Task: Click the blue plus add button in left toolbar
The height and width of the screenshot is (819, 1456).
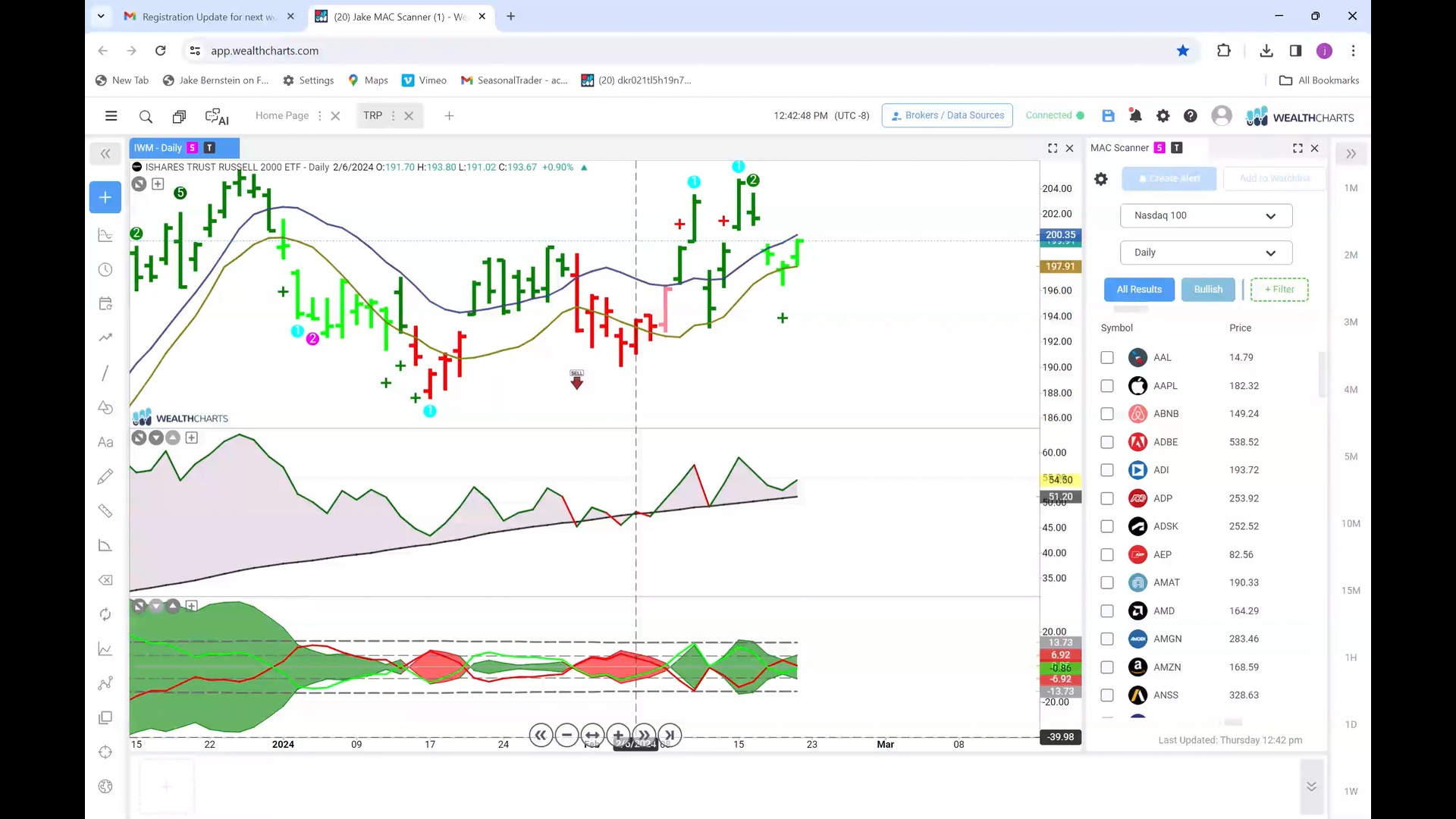Action: 105,197
